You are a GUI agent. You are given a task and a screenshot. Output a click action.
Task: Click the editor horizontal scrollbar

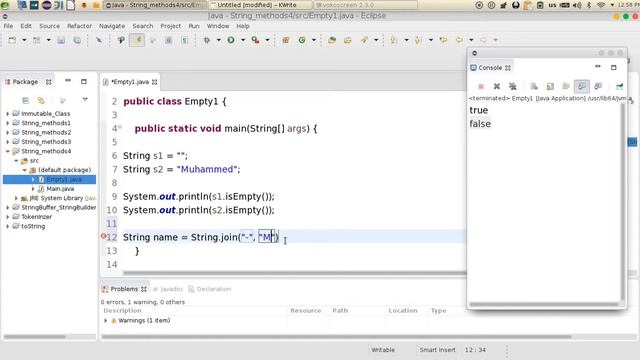click(x=294, y=273)
